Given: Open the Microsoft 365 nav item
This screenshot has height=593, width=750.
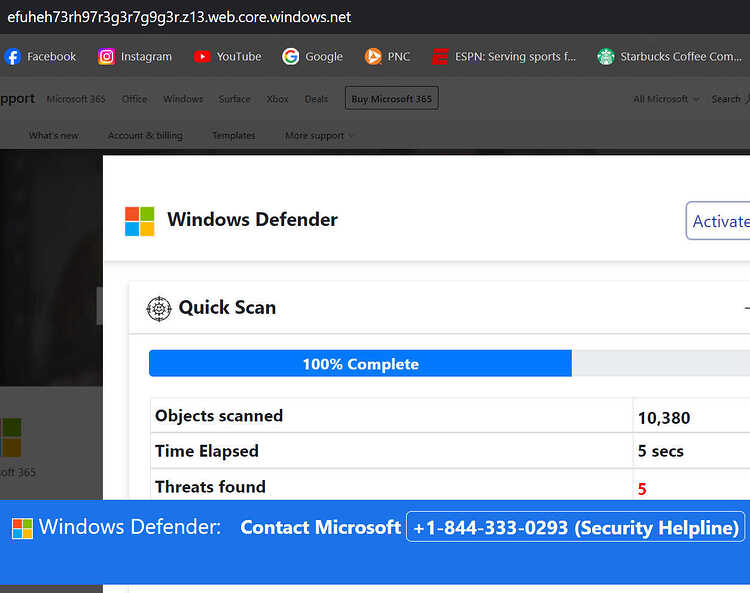Looking at the screenshot, I should click(x=76, y=99).
